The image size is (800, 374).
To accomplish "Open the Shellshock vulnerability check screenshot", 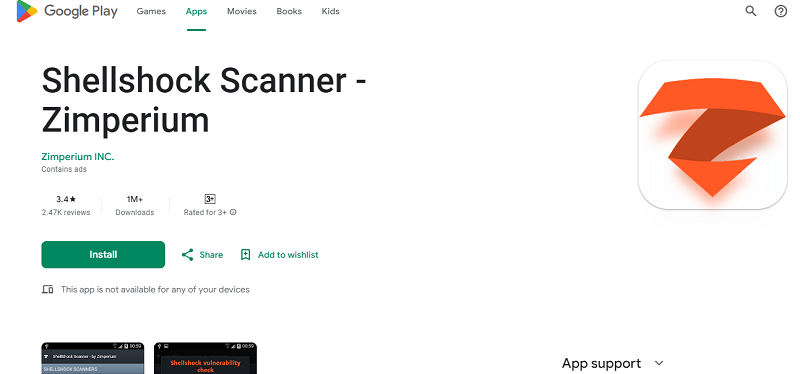I will point(205,358).
